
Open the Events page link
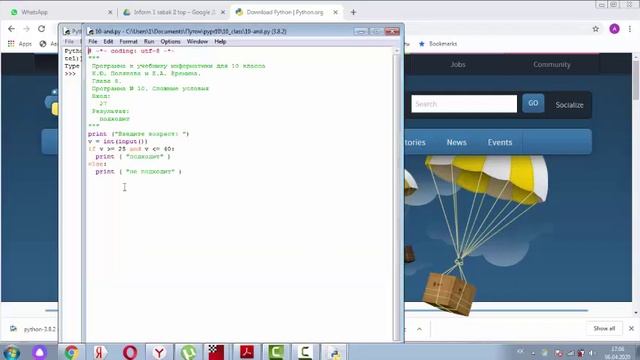[x=500, y=142]
